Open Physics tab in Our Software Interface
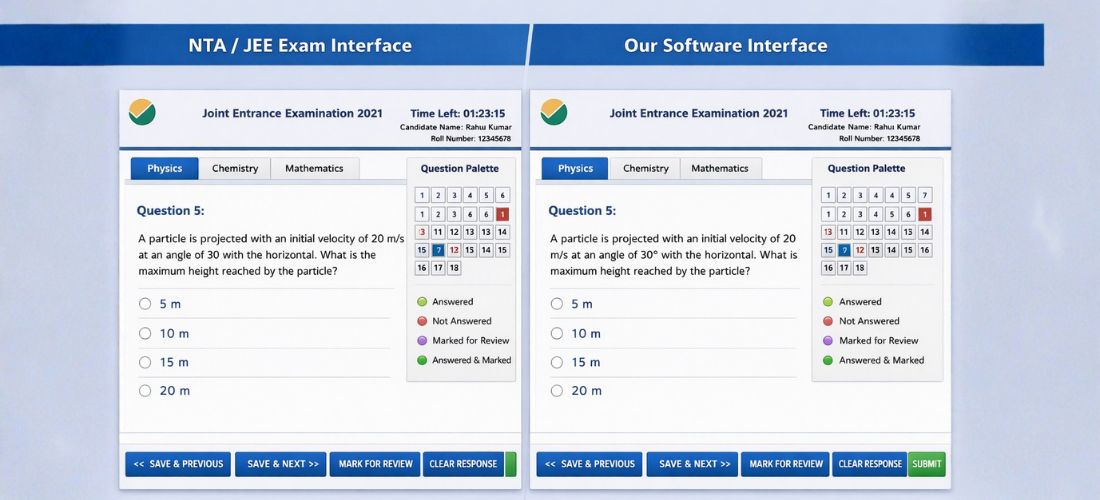The width and height of the screenshot is (1100, 500). tap(575, 168)
